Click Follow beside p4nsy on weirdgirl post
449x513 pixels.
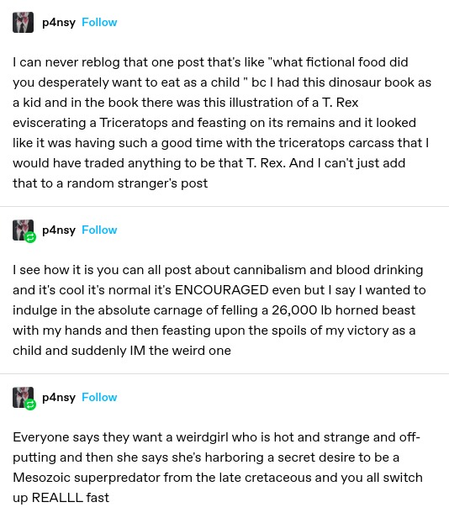click(99, 397)
